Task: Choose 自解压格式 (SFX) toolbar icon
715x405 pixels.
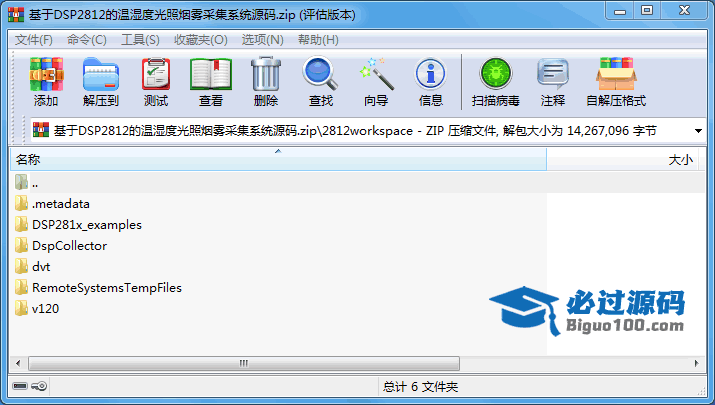Action: coord(616,81)
